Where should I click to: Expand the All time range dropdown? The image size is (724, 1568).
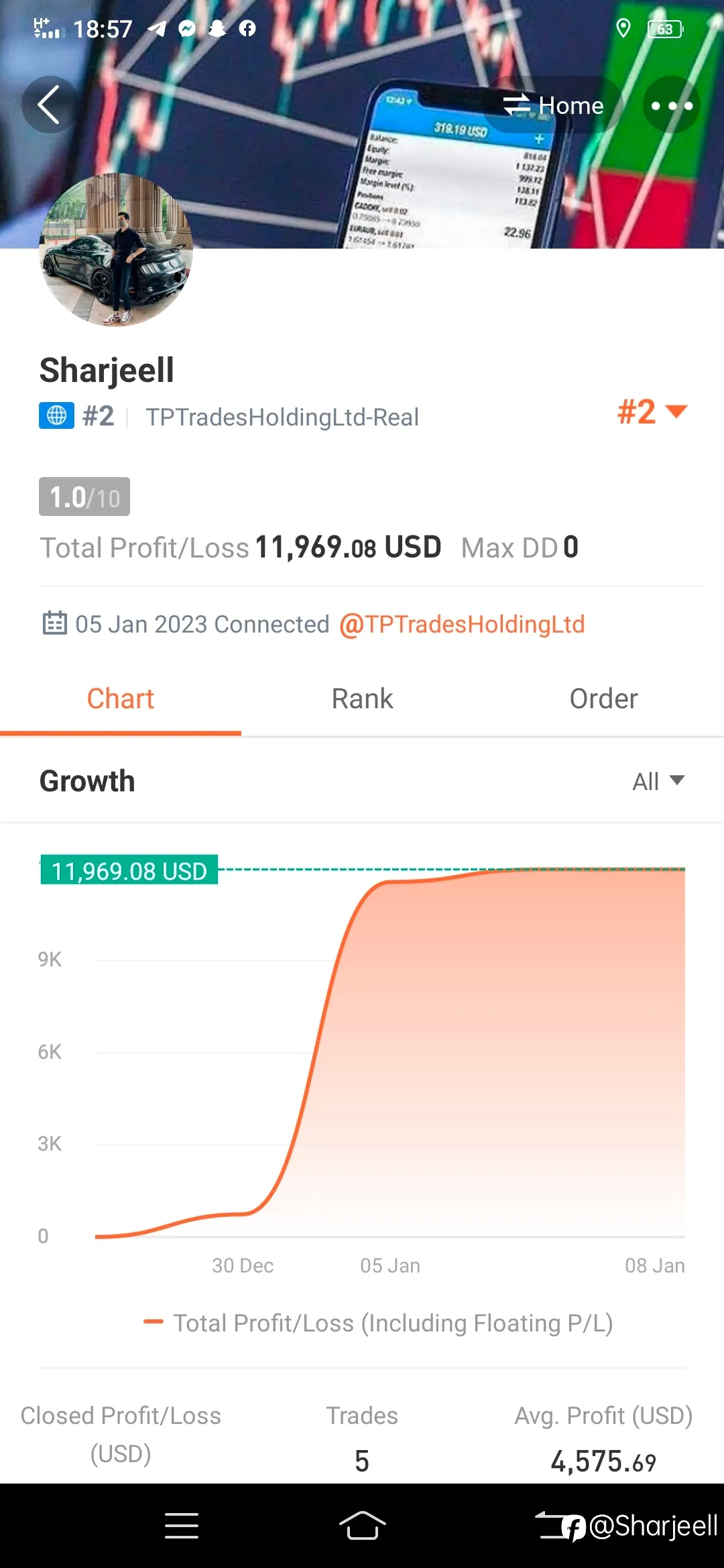tap(658, 781)
